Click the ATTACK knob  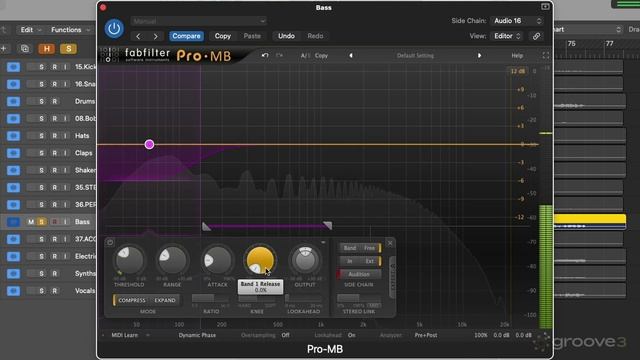[x=217, y=260]
